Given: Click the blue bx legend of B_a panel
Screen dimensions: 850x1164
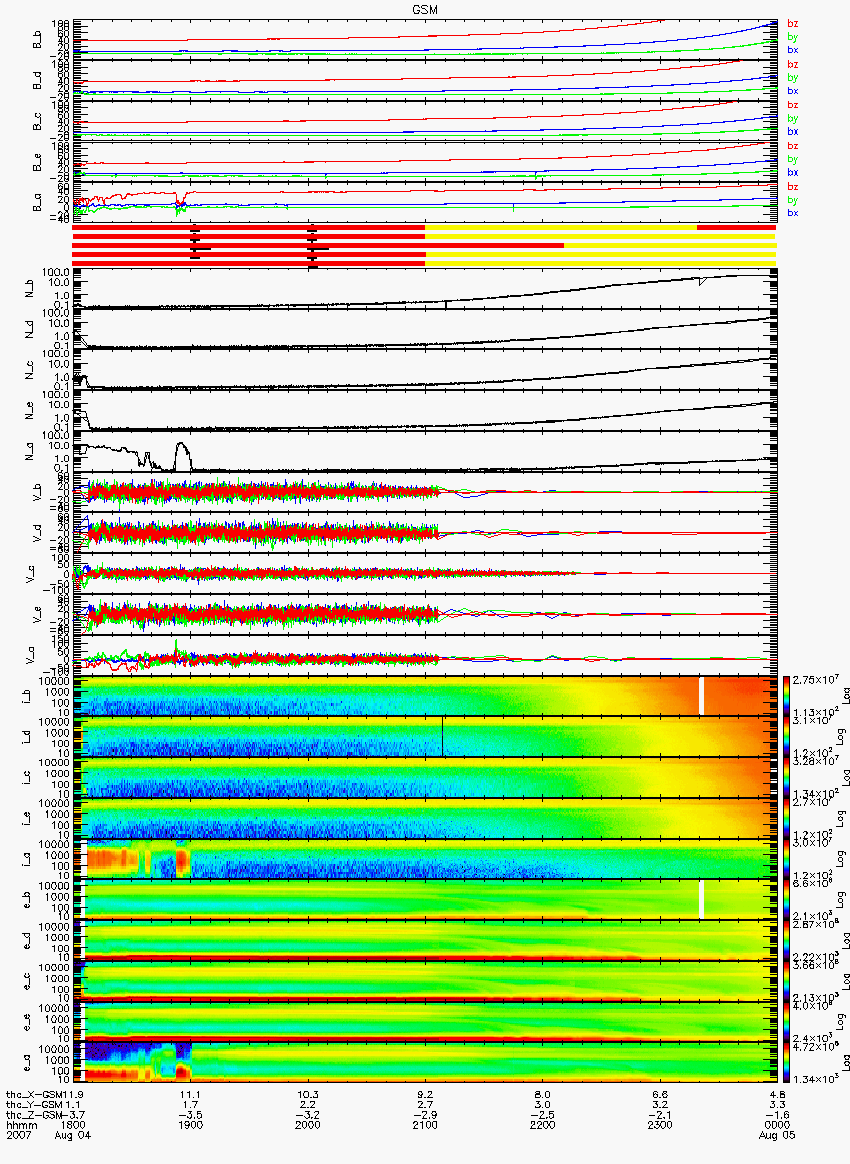Looking at the screenshot, I should coord(793,213).
